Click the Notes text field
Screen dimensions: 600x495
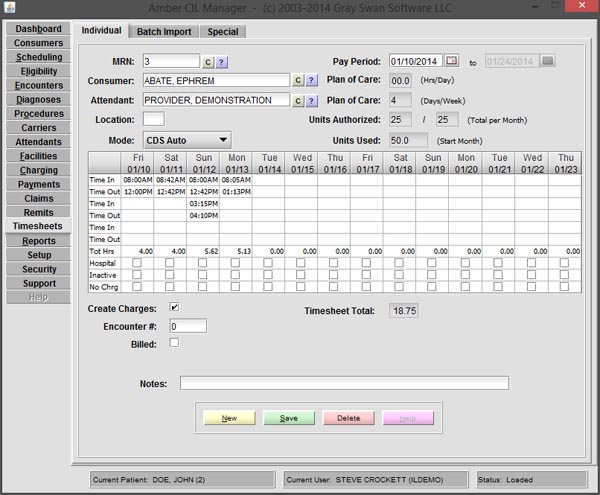pyautogui.click(x=344, y=383)
